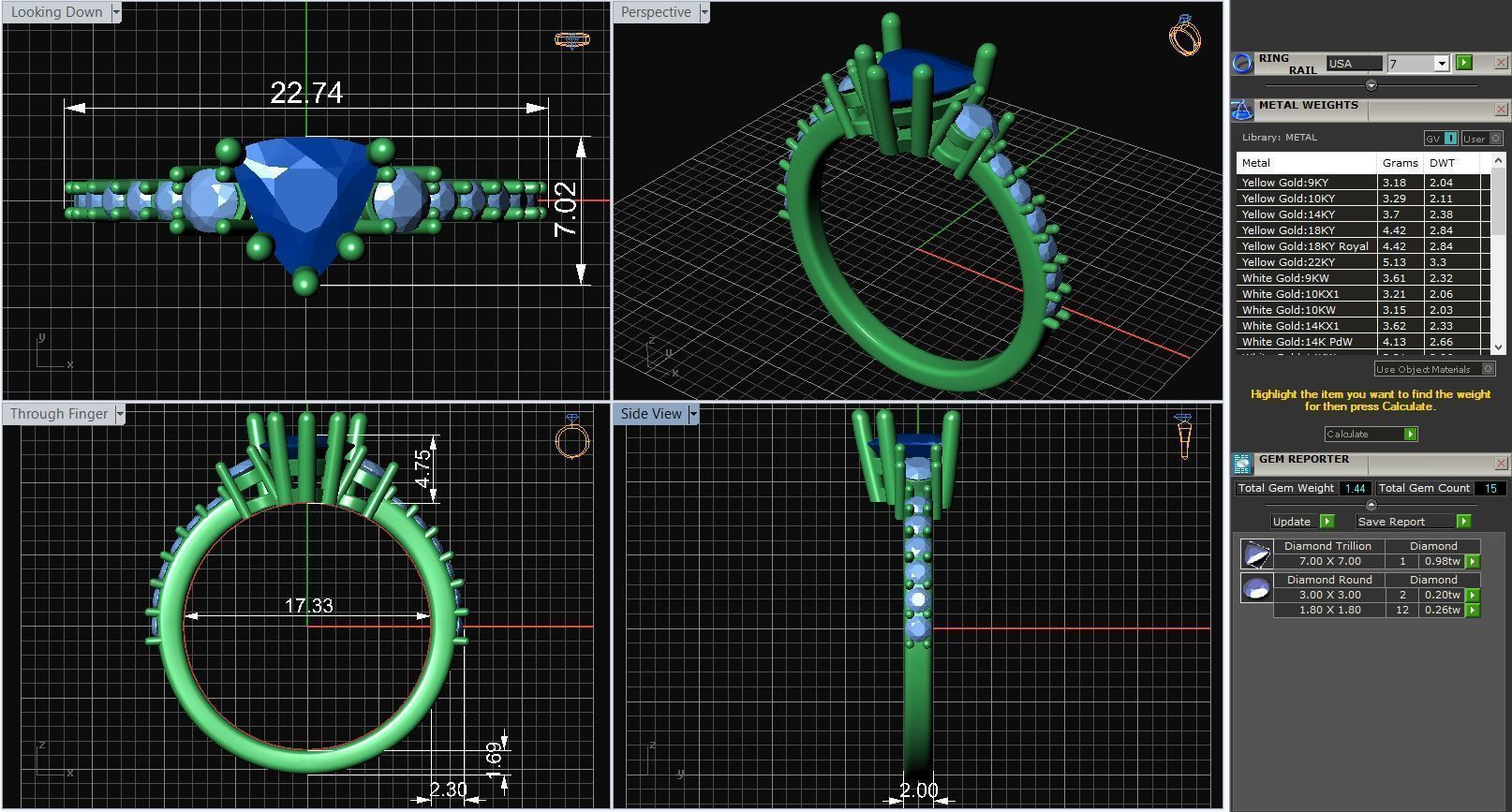This screenshot has height=812, width=1512.
Task: Click the Through Finger view orientation icon
Action: click(x=572, y=436)
